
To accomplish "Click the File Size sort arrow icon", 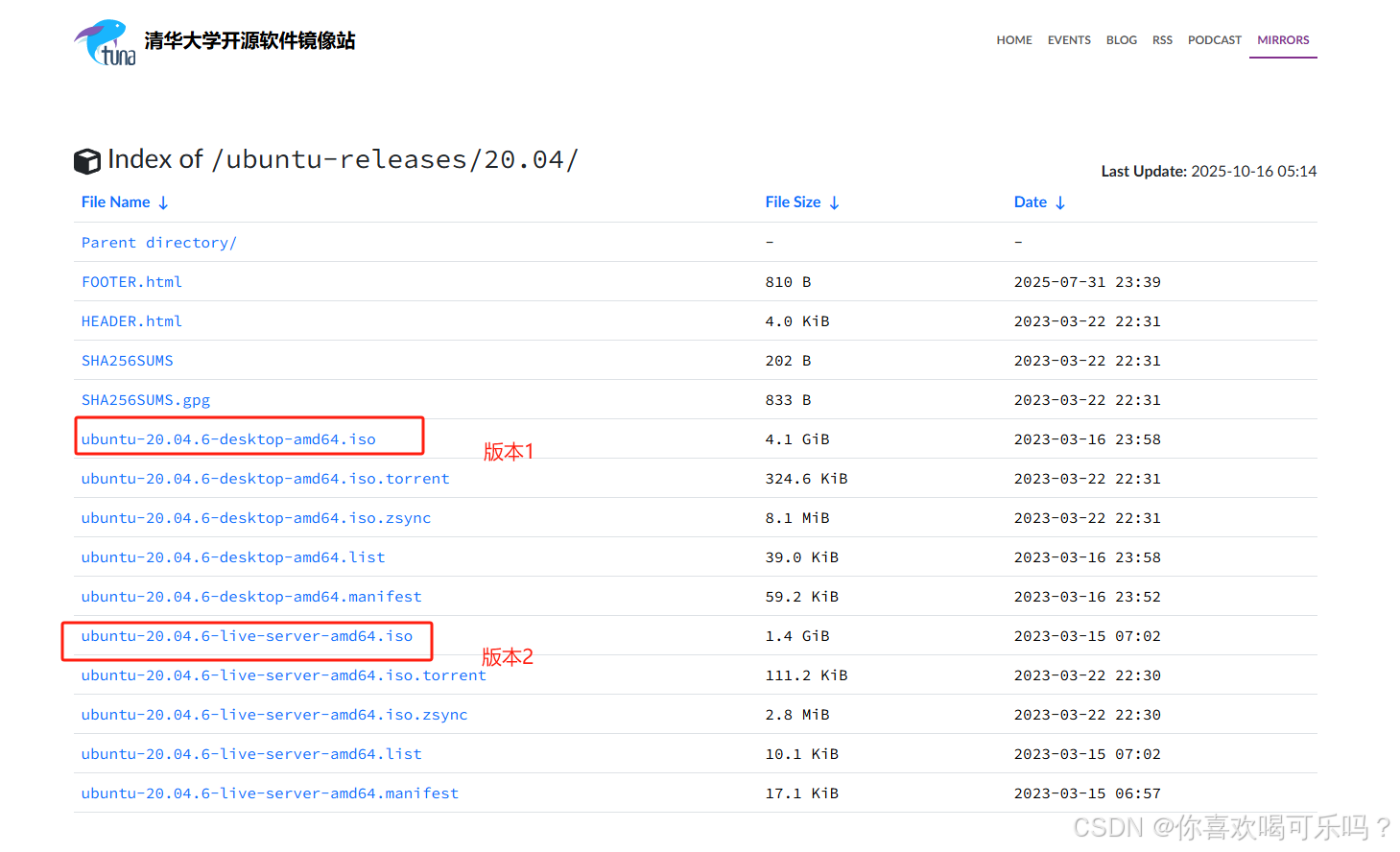I will pos(834,203).
